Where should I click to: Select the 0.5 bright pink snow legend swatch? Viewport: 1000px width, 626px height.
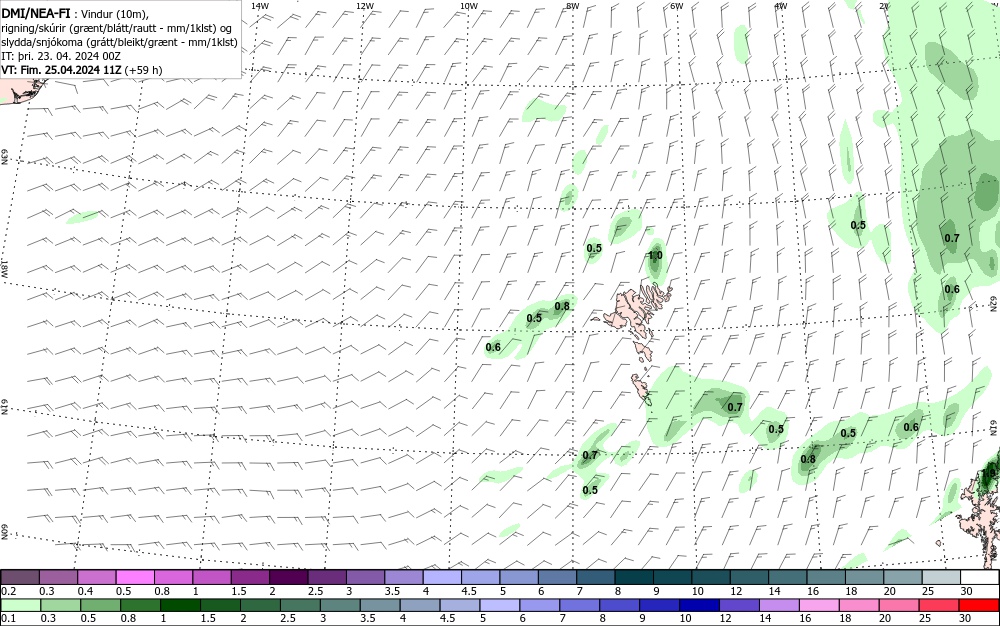click(135, 577)
